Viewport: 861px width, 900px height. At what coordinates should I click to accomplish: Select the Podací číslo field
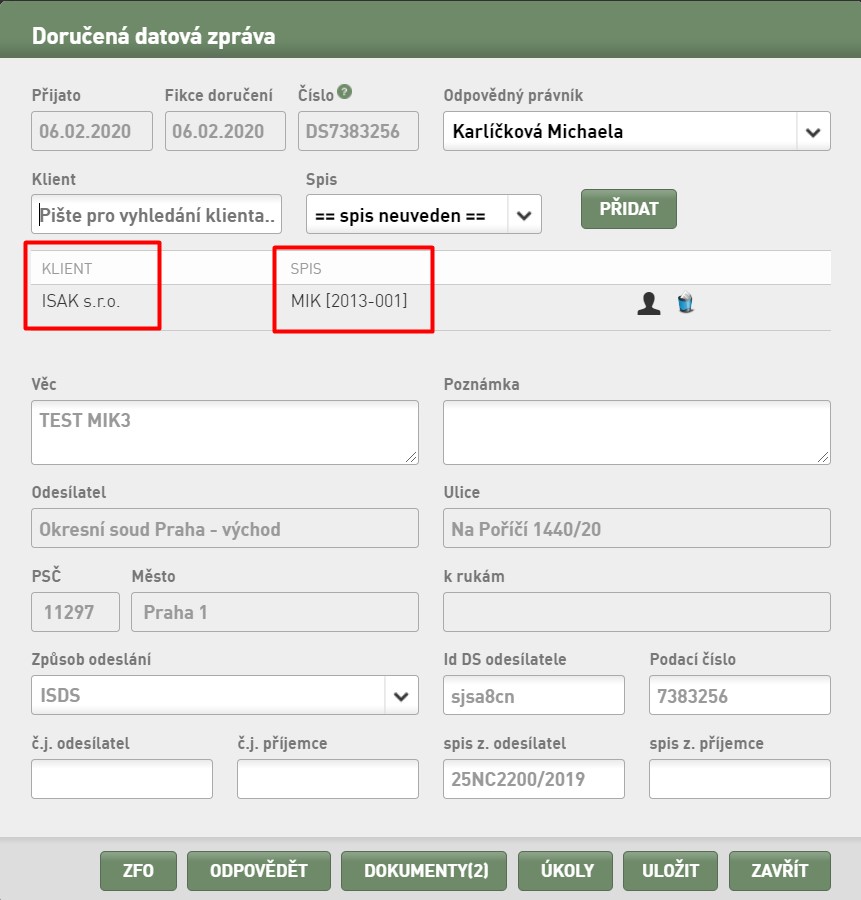740,695
